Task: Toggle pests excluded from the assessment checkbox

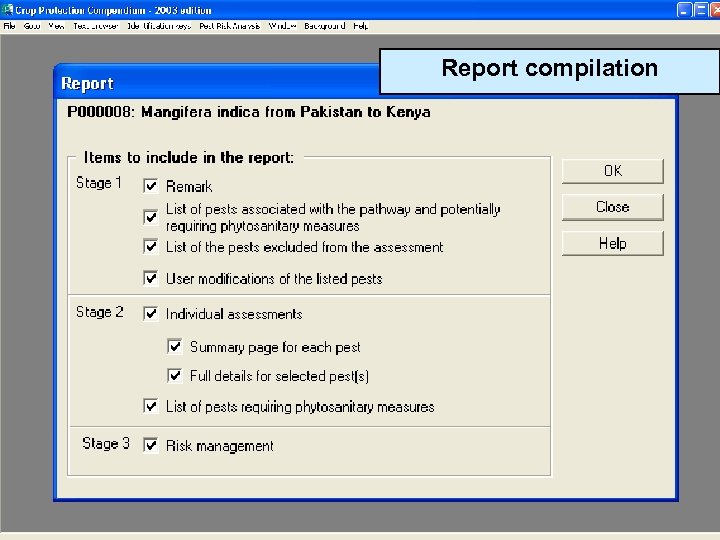Action: click(151, 247)
